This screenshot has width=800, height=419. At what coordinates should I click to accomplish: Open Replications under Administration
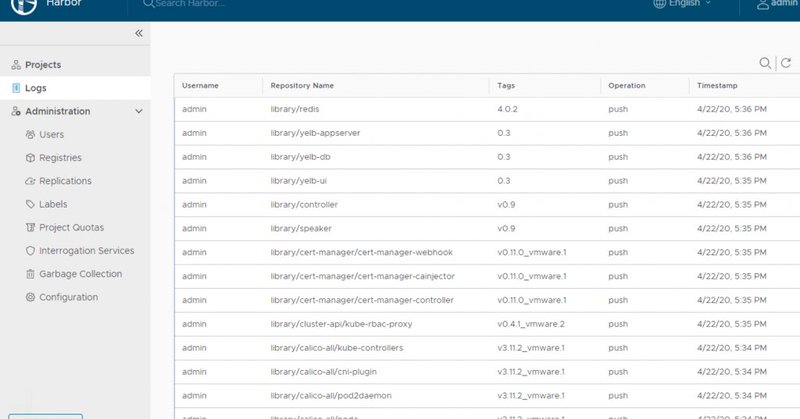(x=65, y=181)
